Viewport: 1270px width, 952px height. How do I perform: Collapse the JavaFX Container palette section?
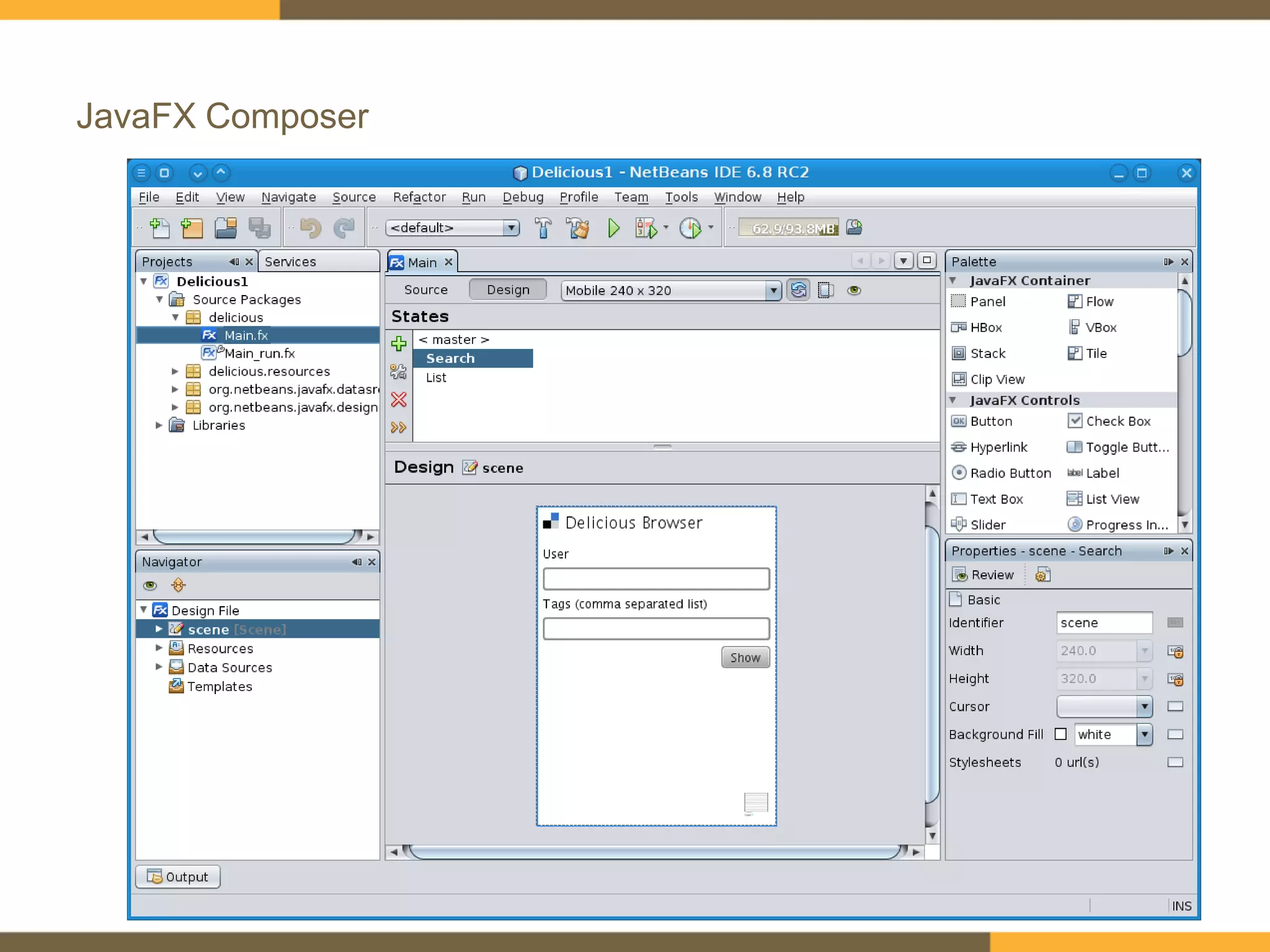click(x=952, y=280)
